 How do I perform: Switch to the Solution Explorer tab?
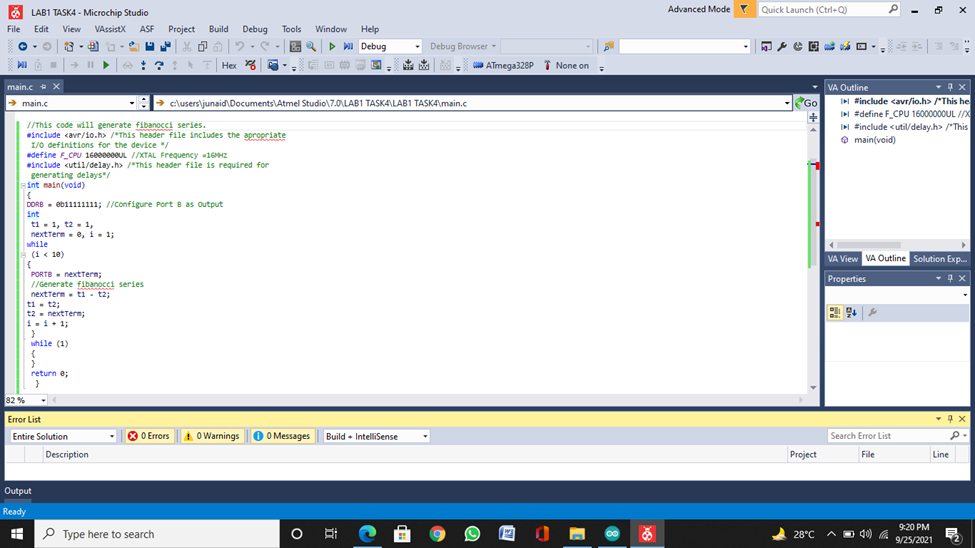pos(940,259)
